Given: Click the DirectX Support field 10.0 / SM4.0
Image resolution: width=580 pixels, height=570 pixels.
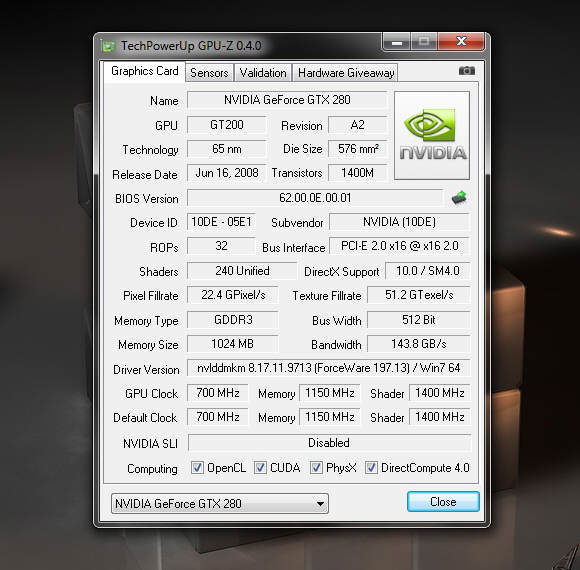Looking at the screenshot, I should [x=428, y=271].
